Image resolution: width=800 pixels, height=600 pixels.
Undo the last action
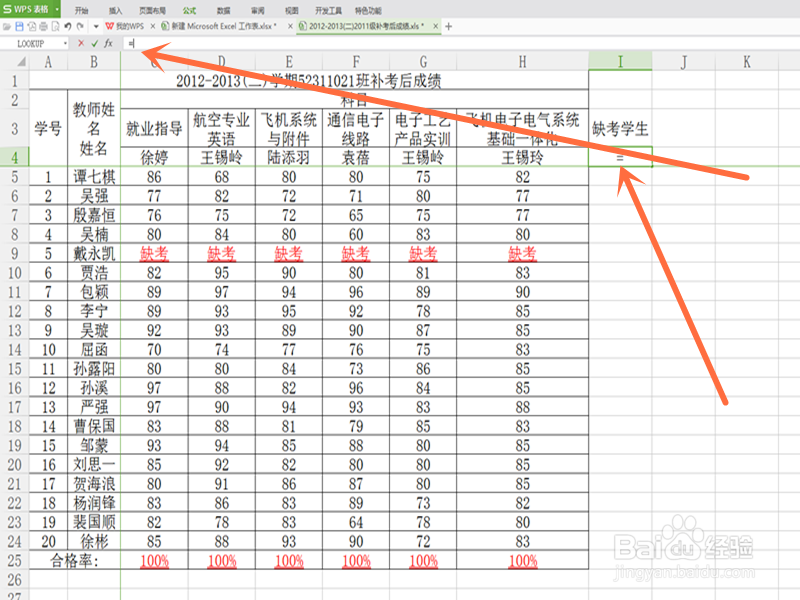pos(68,27)
